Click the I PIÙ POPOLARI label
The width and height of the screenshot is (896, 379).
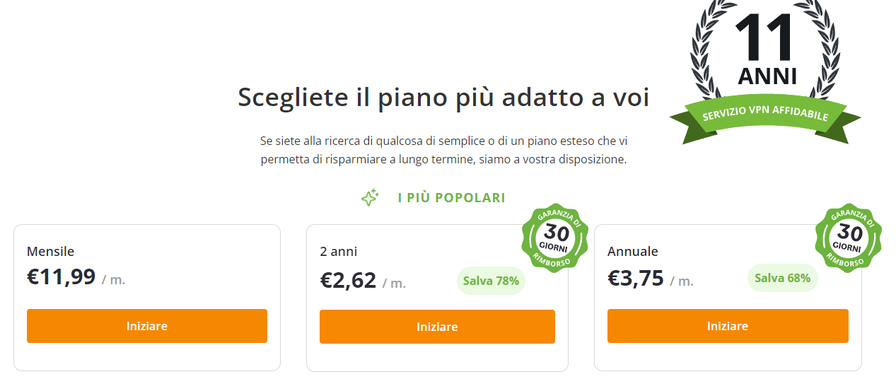tap(451, 198)
